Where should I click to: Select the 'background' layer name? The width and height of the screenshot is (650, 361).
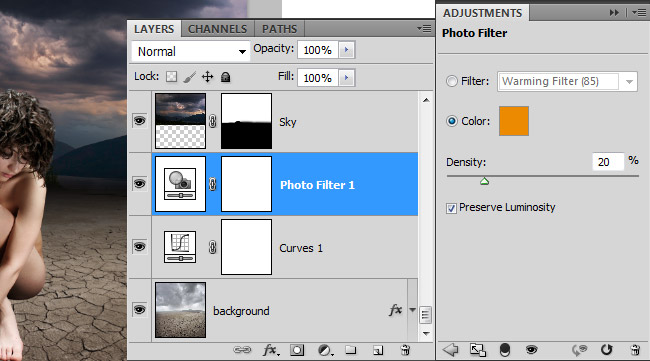coord(241,311)
